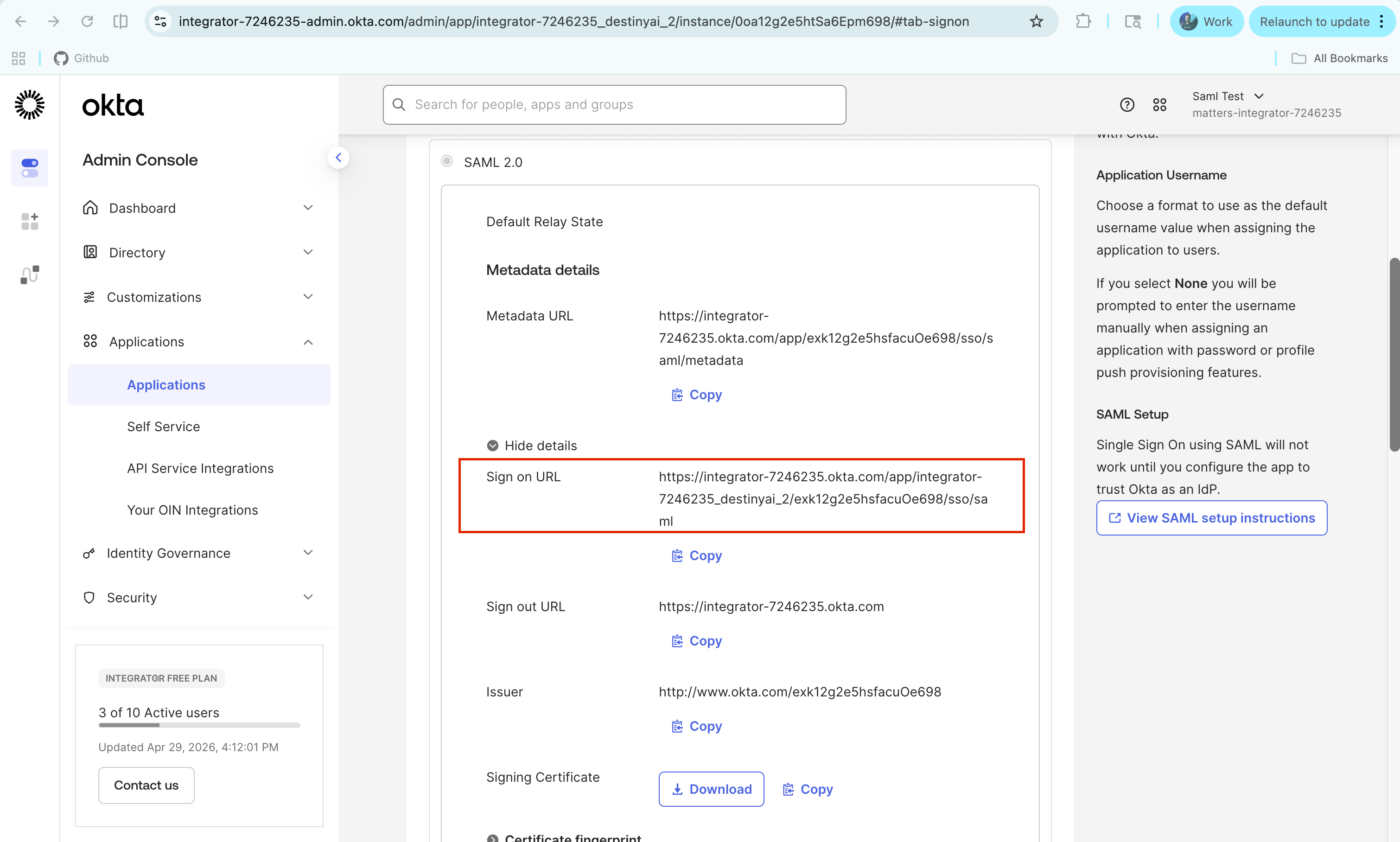1400x842 pixels.
Task: Select the Applications submenu item
Action: (199, 385)
